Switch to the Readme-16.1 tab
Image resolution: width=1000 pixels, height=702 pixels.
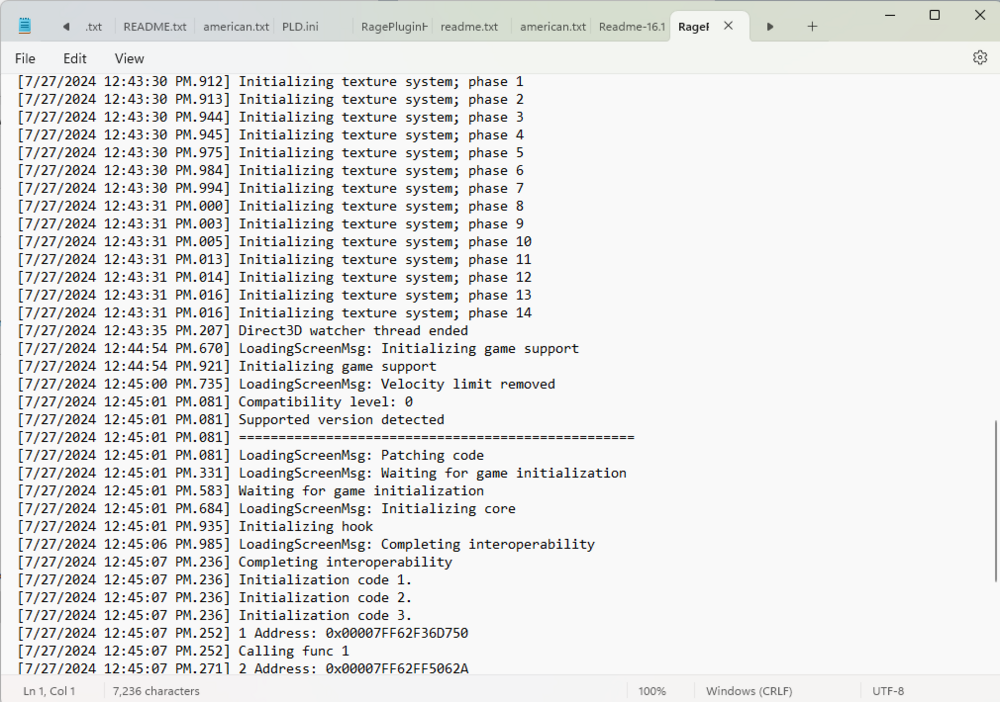tap(631, 26)
